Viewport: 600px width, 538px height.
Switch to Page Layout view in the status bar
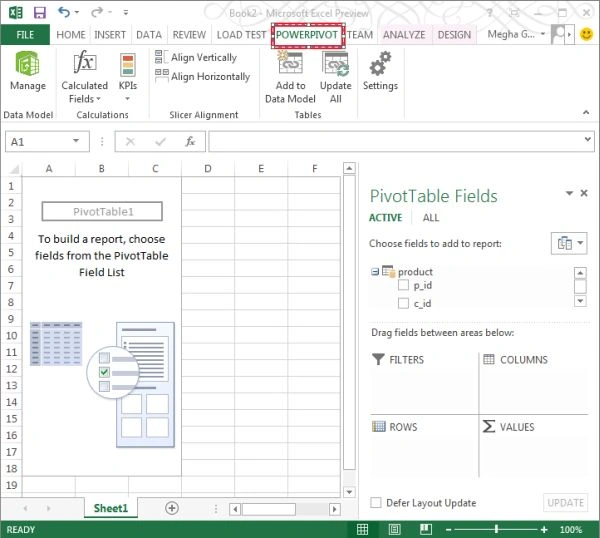(395, 530)
